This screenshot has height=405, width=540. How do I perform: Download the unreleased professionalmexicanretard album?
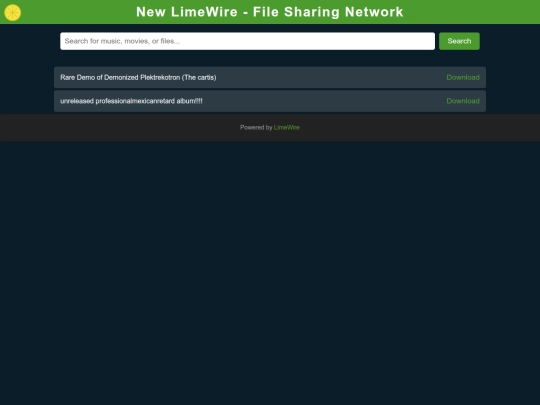click(463, 101)
